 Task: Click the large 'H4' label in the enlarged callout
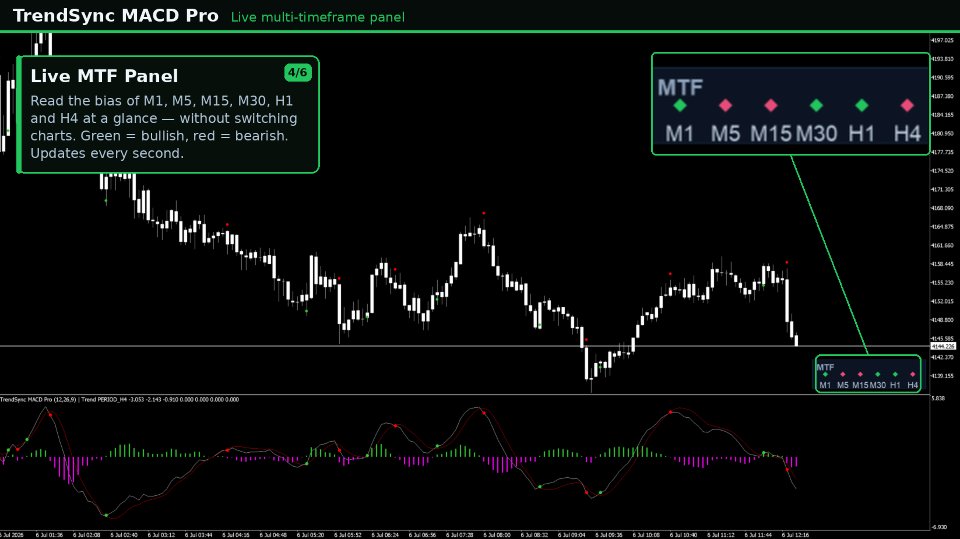click(907, 134)
